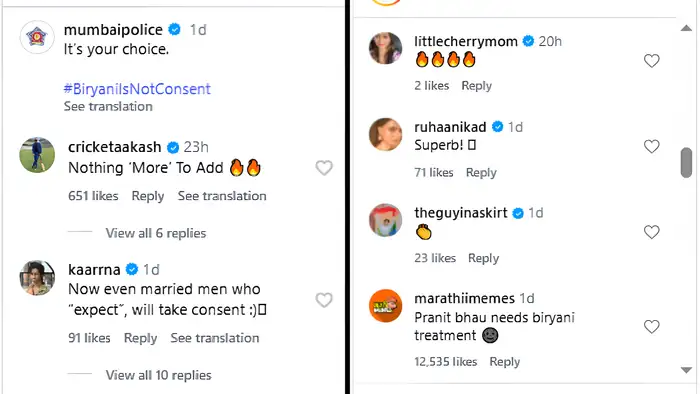Like theguyinaskirt's comment
Viewport: 700px width, 394px height.
pos(652,232)
